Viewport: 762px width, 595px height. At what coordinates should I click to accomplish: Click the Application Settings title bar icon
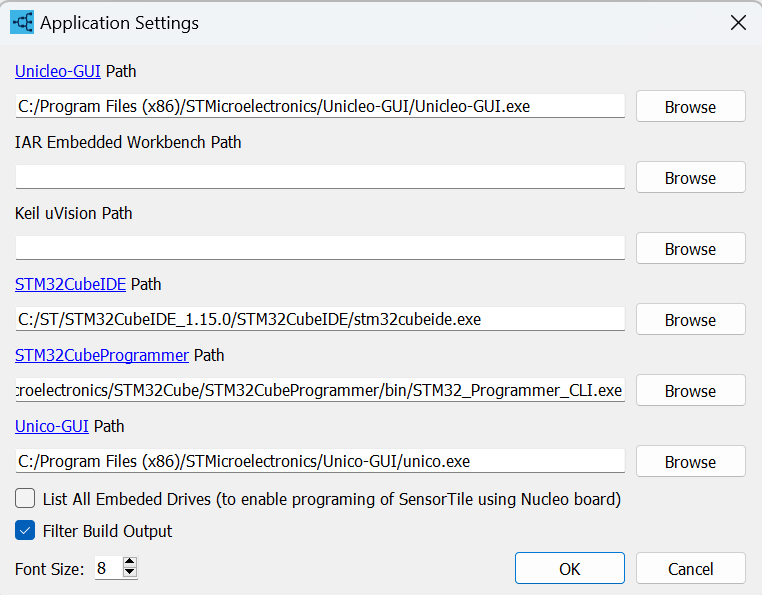point(22,22)
